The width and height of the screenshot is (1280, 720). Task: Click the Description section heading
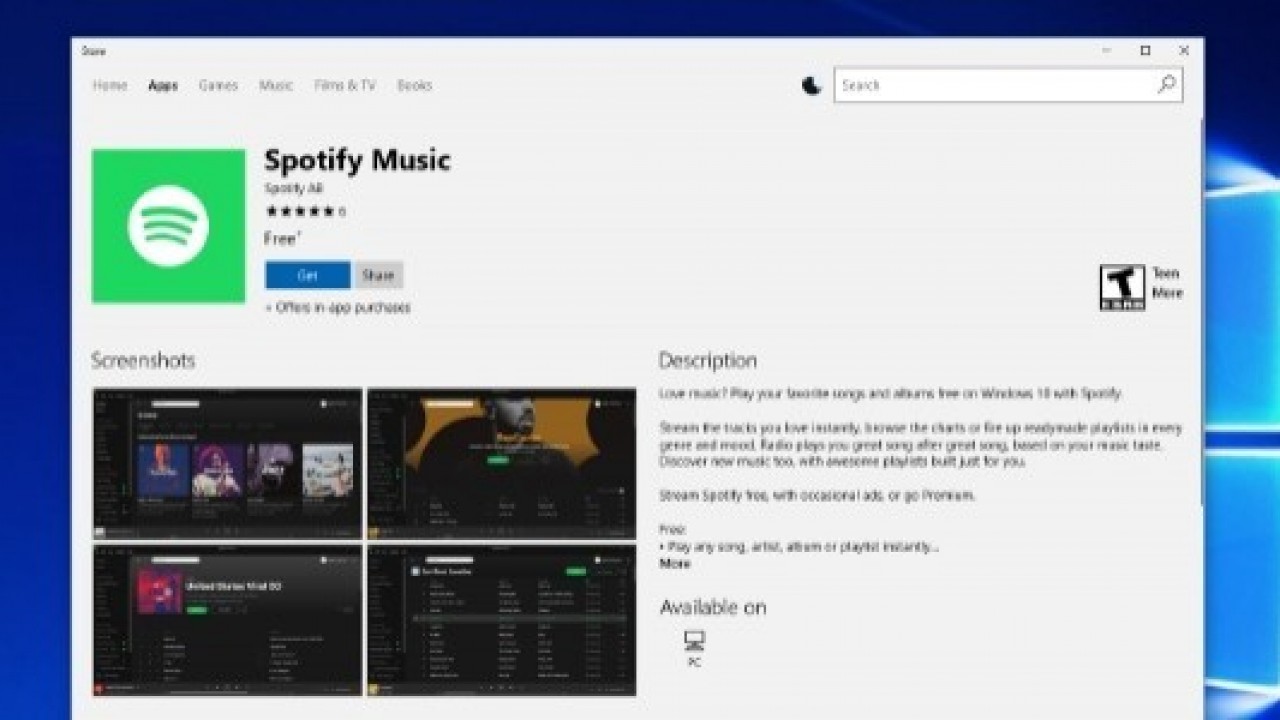[x=708, y=360]
